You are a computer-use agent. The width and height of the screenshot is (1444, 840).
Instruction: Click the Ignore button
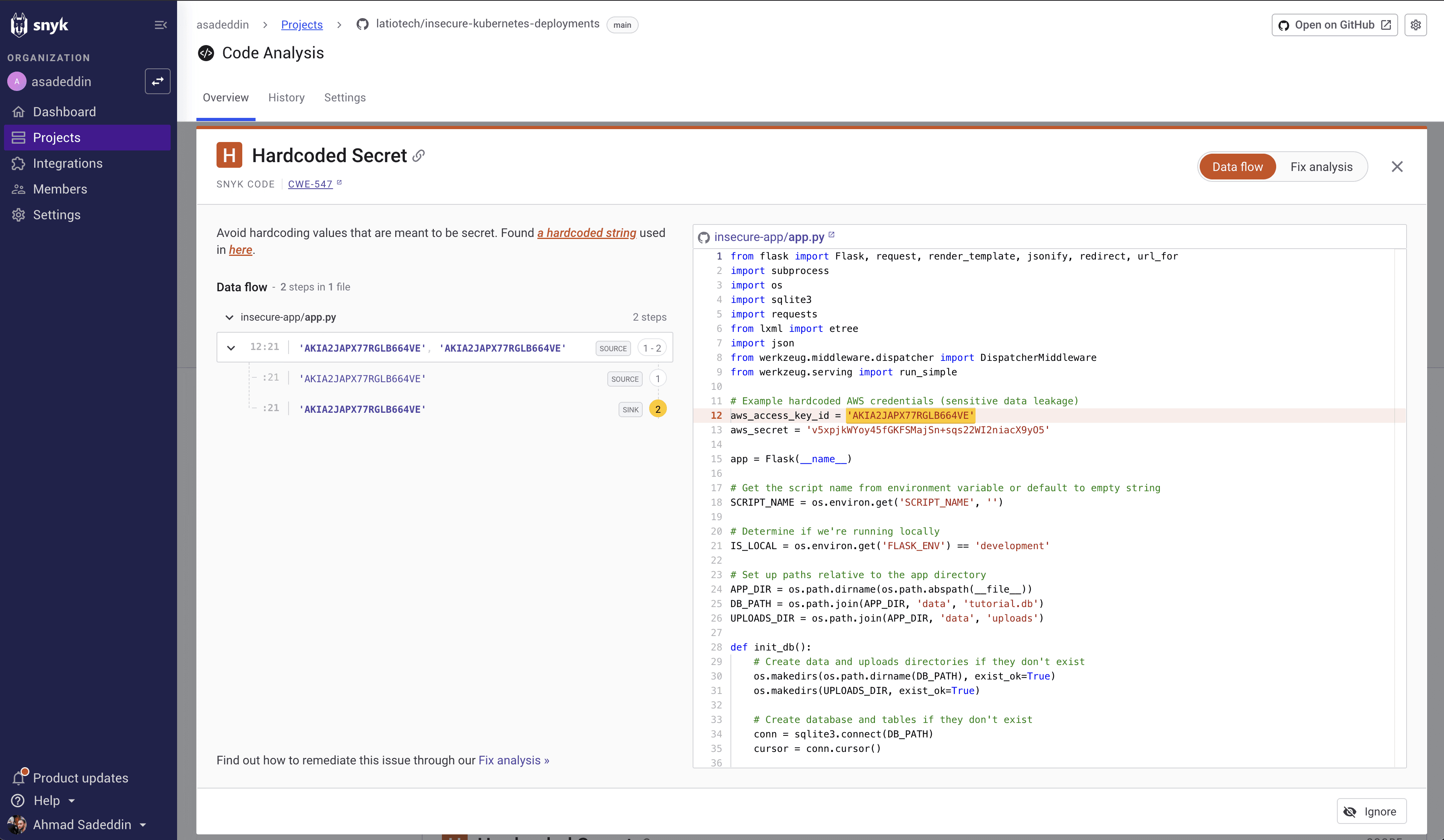(x=1371, y=811)
